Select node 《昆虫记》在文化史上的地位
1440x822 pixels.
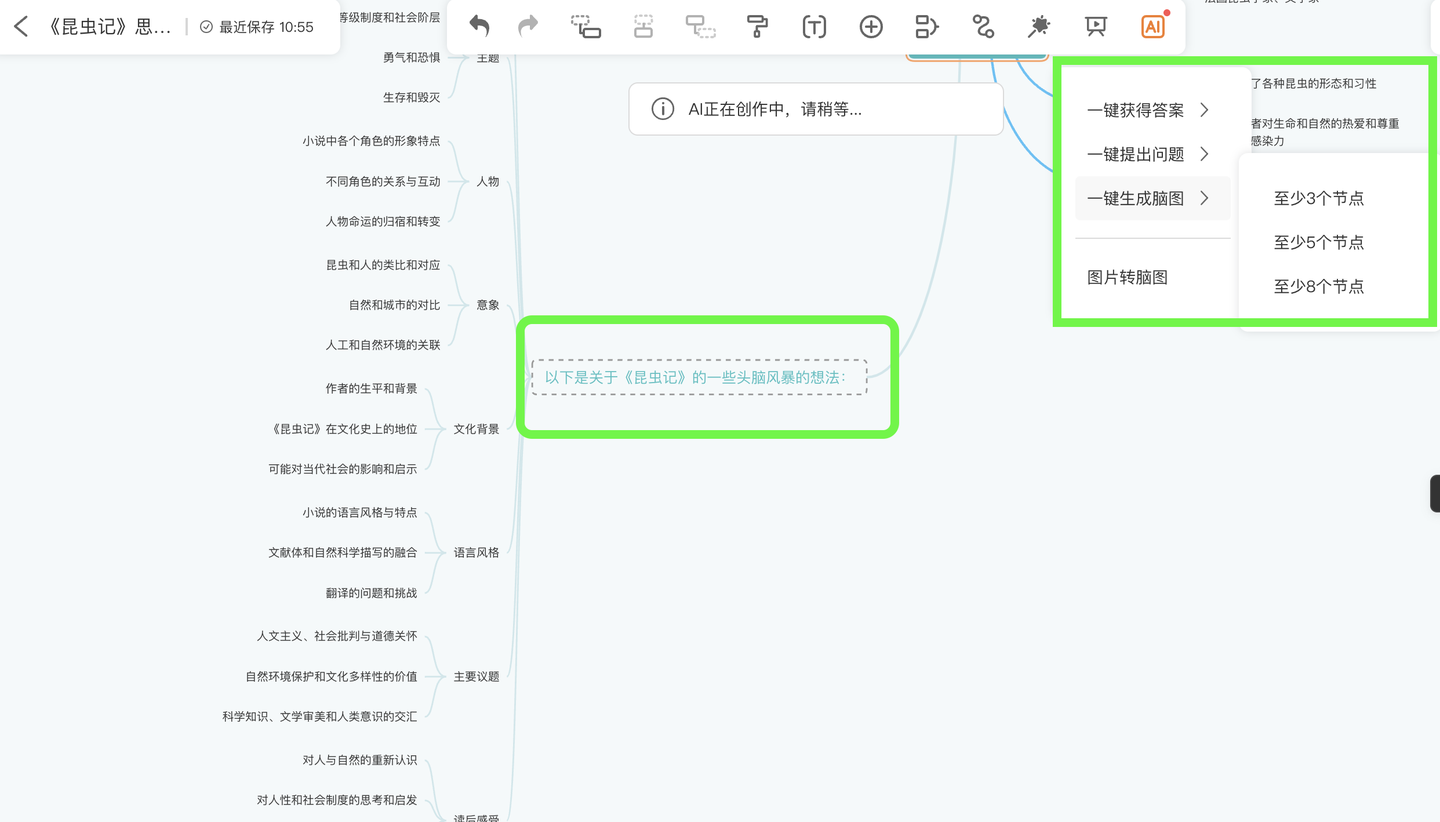(x=344, y=429)
